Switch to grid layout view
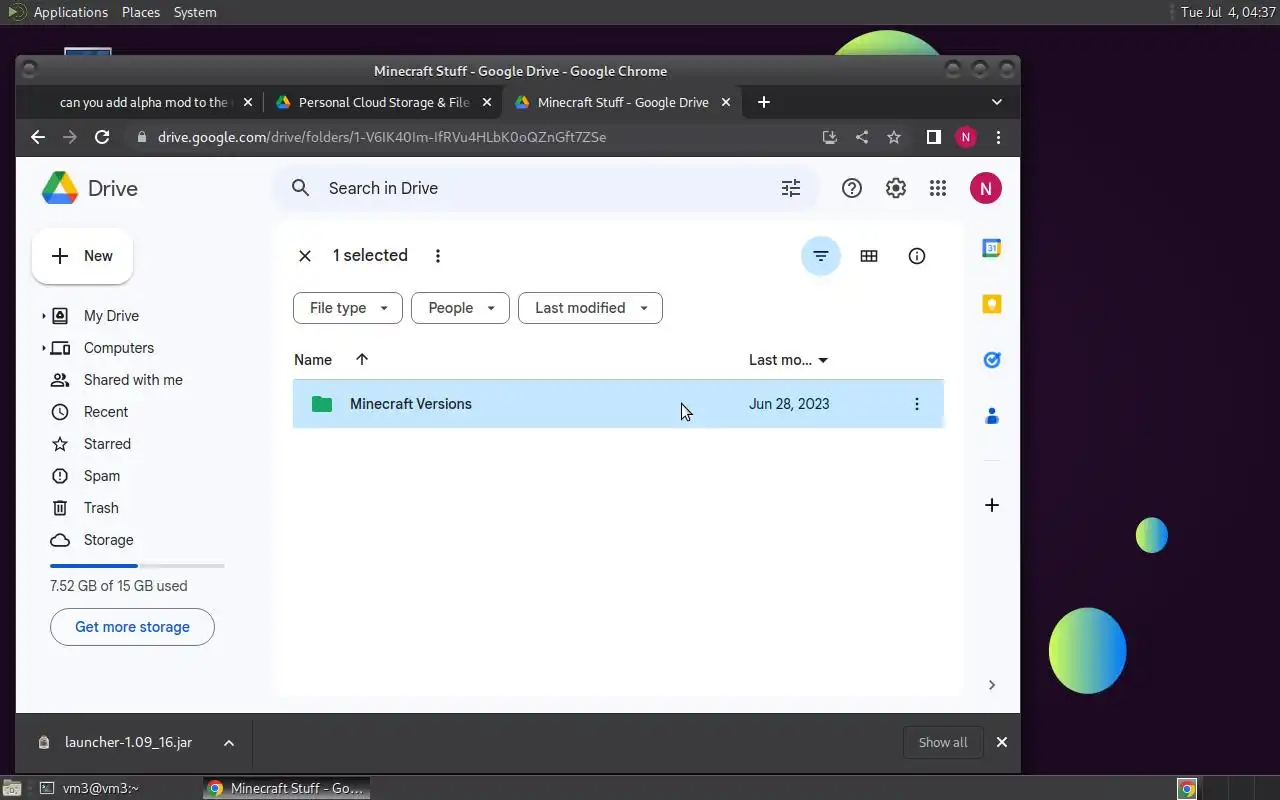The height and width of the screenshot is (800, 1280). click(x=869, y=256)
